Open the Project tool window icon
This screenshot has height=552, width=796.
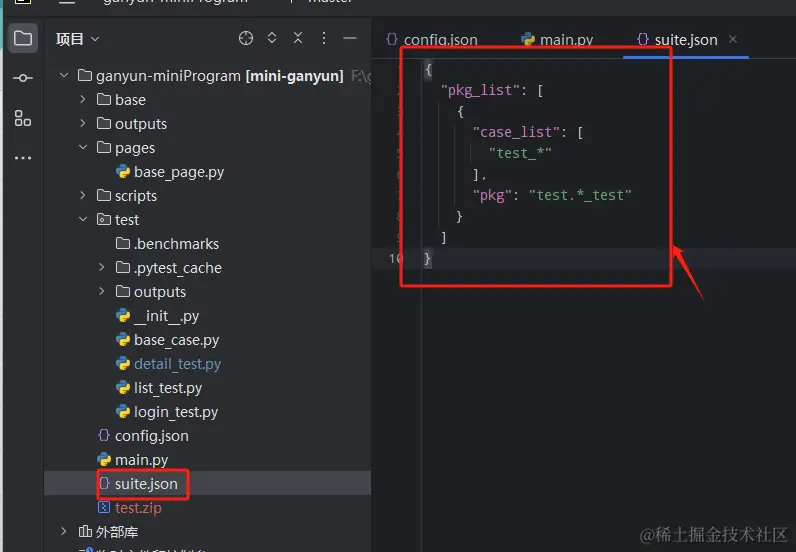(23, 38)
